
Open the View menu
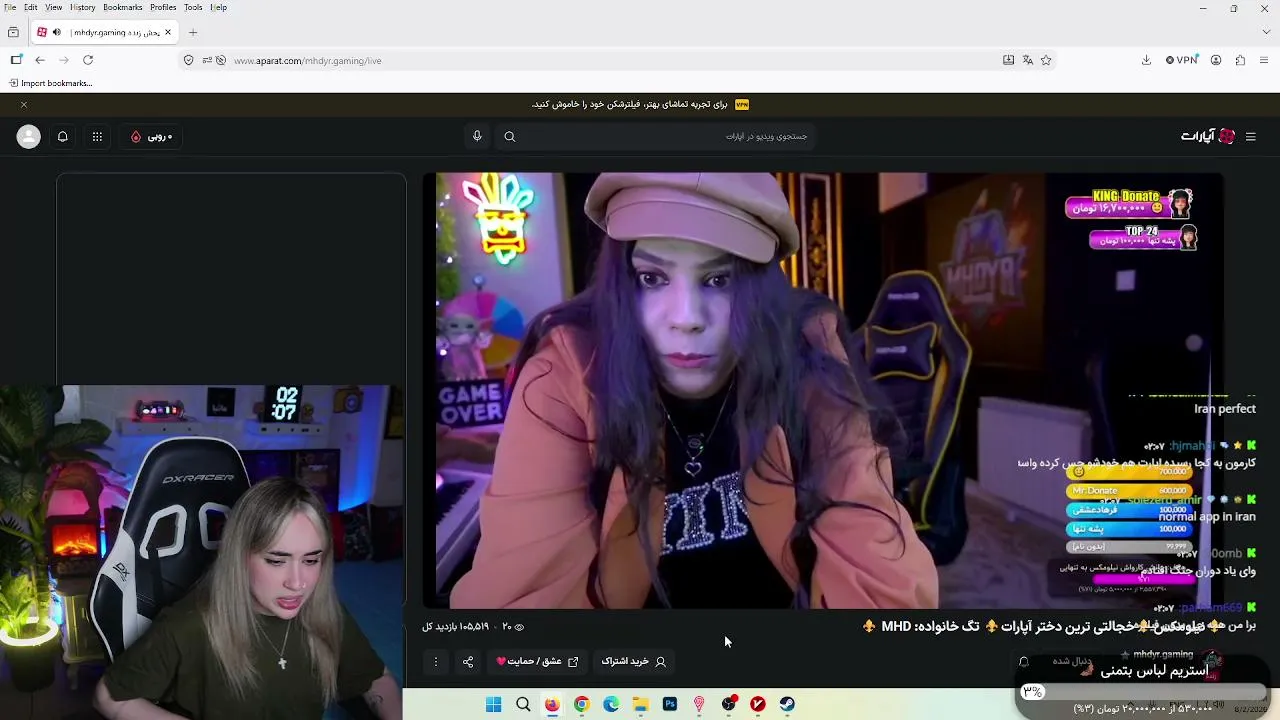point(54,7)
